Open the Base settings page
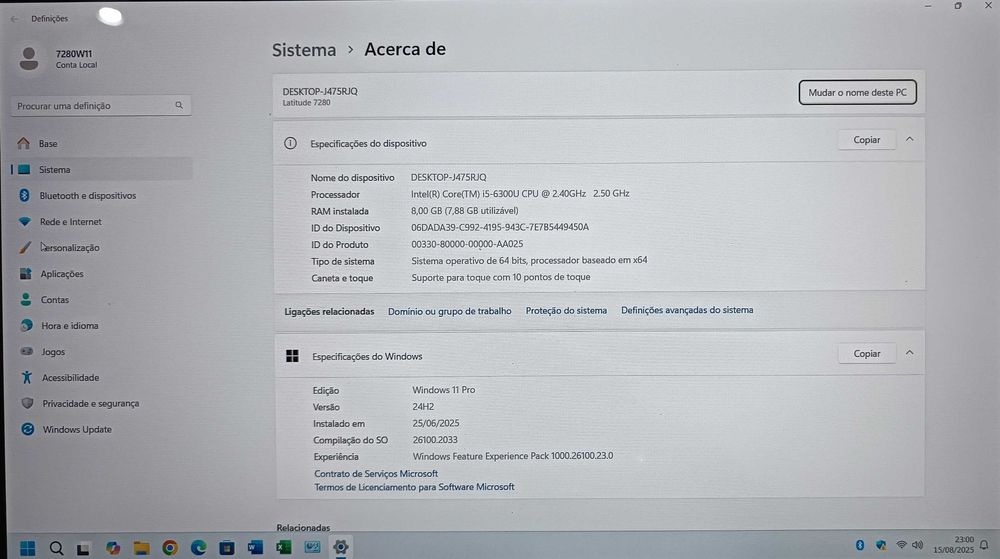Screen dimensions: 1000x559 pyautogui.click(x=48, y=144)
